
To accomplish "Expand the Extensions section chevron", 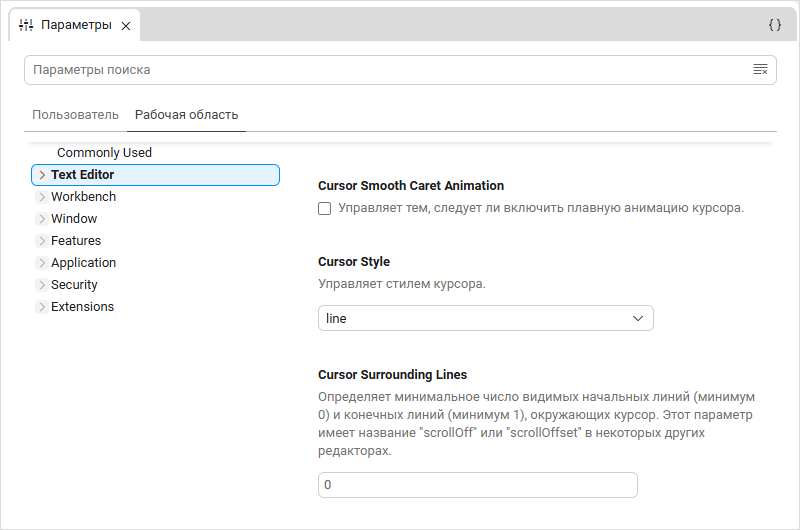I will click(42, 307).
